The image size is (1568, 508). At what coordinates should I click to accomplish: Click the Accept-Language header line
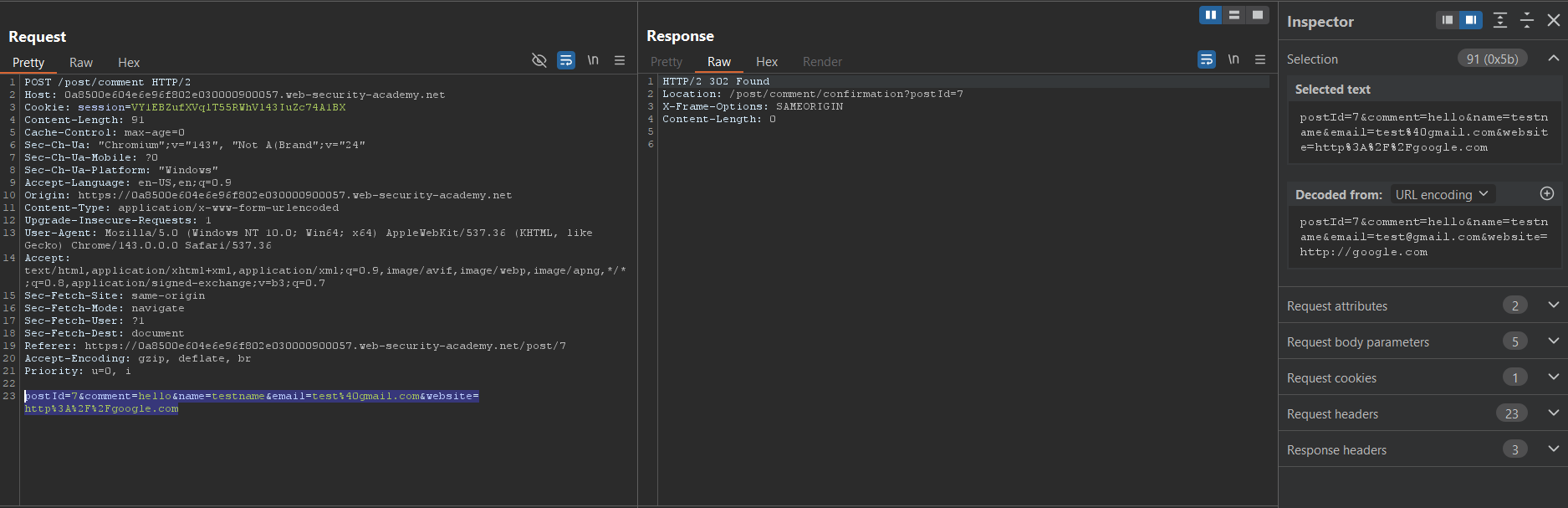point(128,182)
